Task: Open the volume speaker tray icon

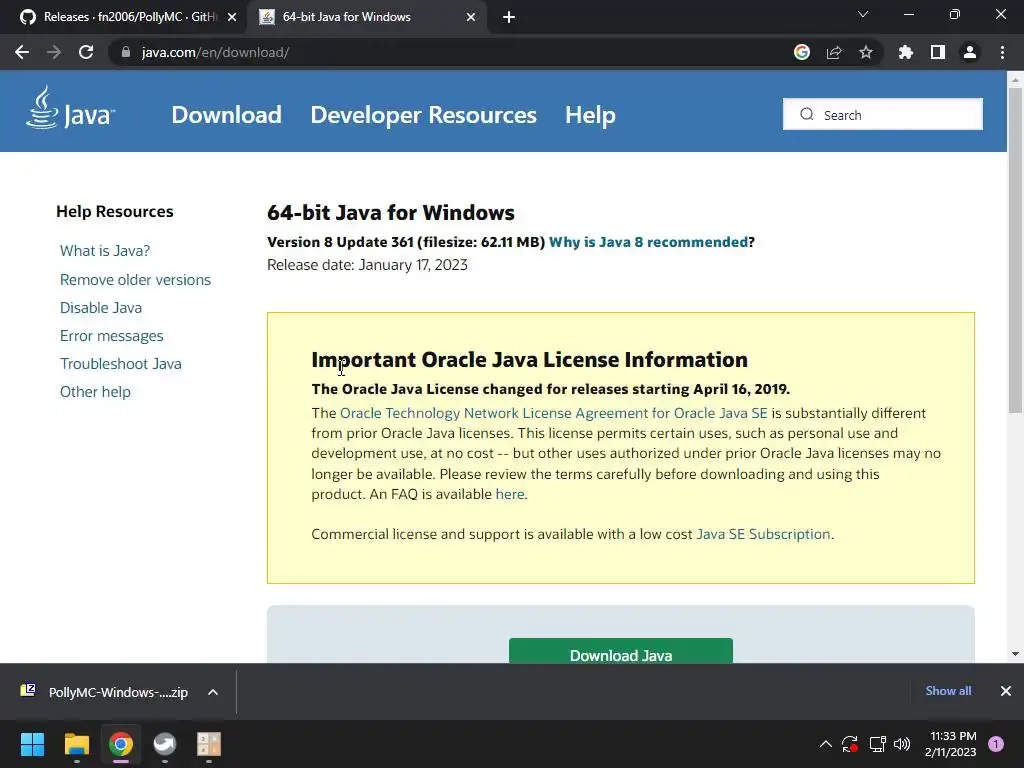Action: click(902, 744)
